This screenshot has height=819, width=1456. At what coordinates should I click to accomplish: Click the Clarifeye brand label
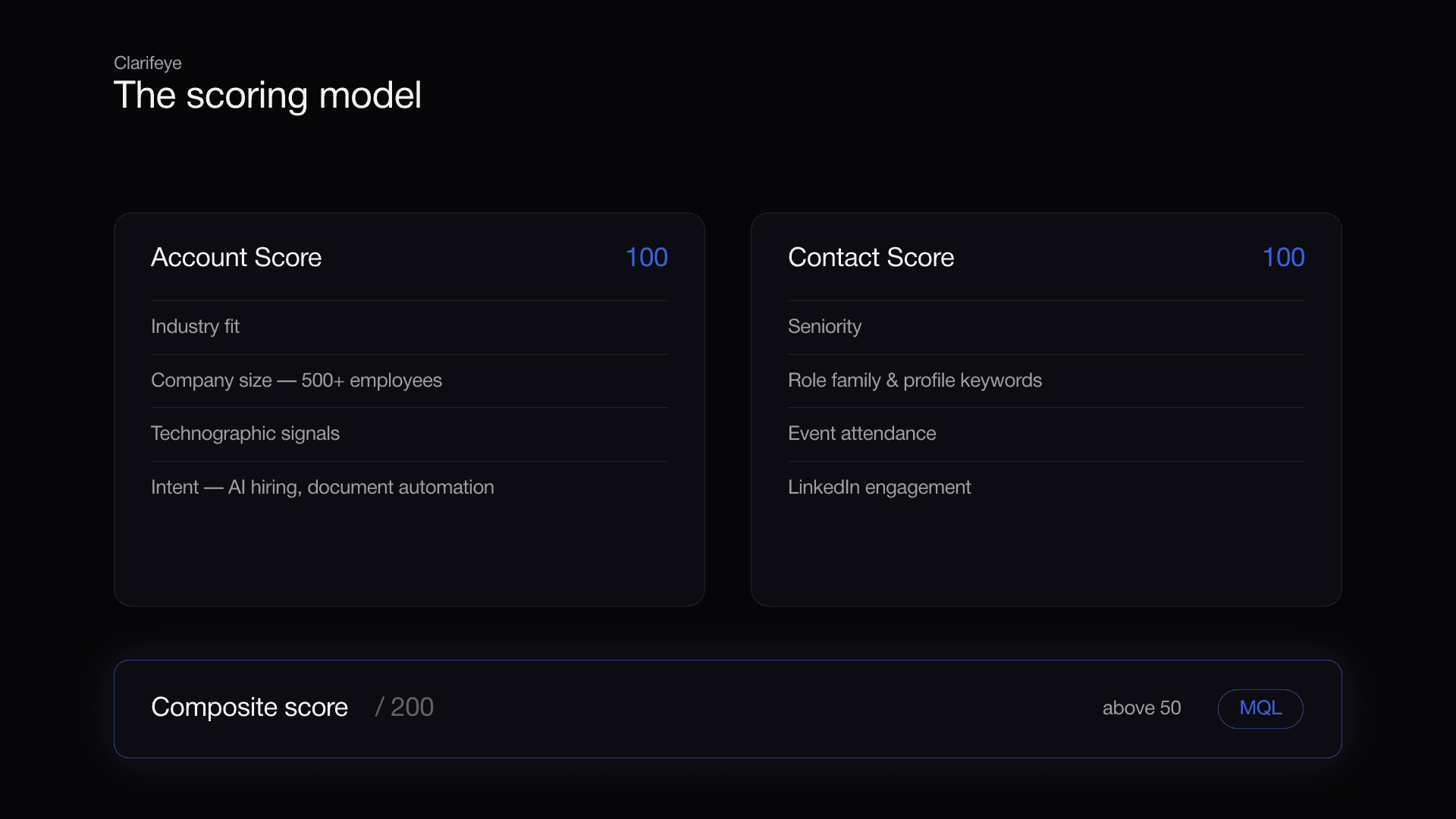point(147,63)
